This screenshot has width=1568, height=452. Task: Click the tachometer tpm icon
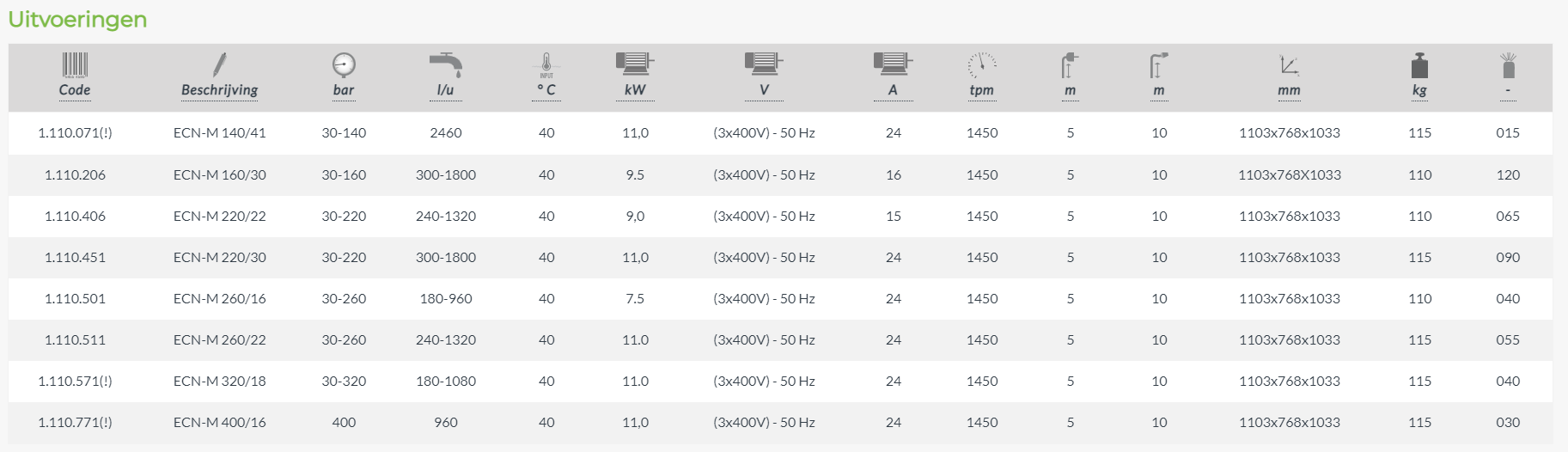982,65
